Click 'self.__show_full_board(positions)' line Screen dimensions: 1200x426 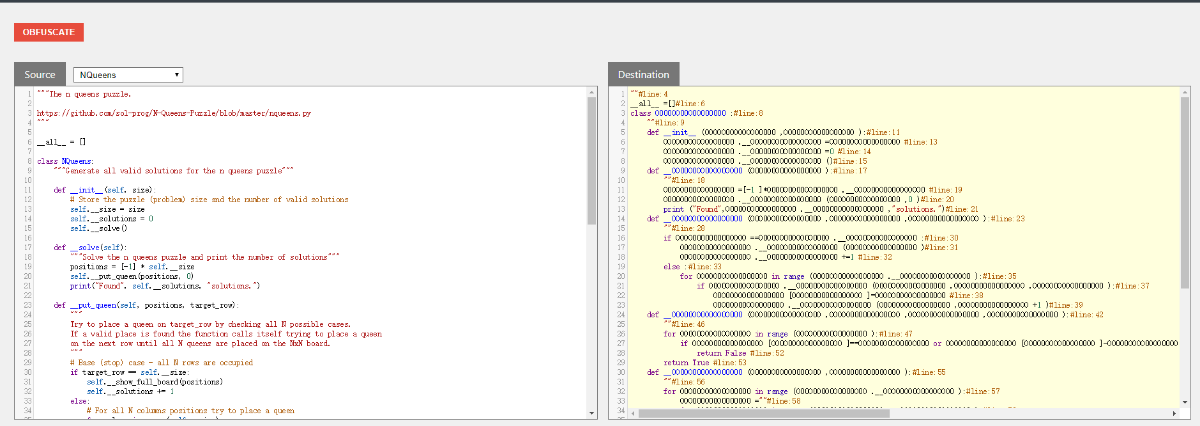click(153, 380)
